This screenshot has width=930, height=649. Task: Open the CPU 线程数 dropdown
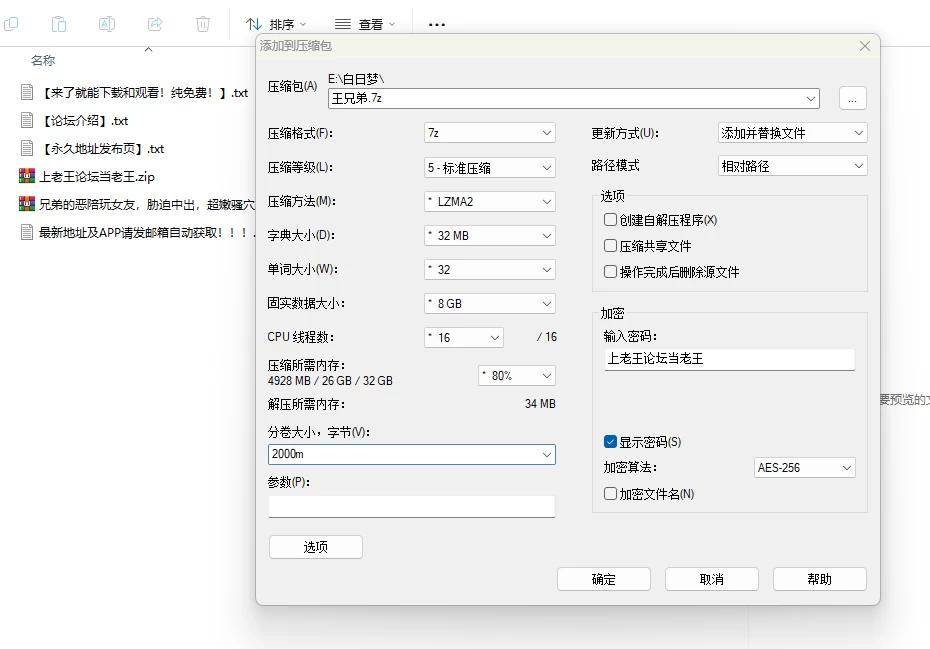[x=464, y=338]
